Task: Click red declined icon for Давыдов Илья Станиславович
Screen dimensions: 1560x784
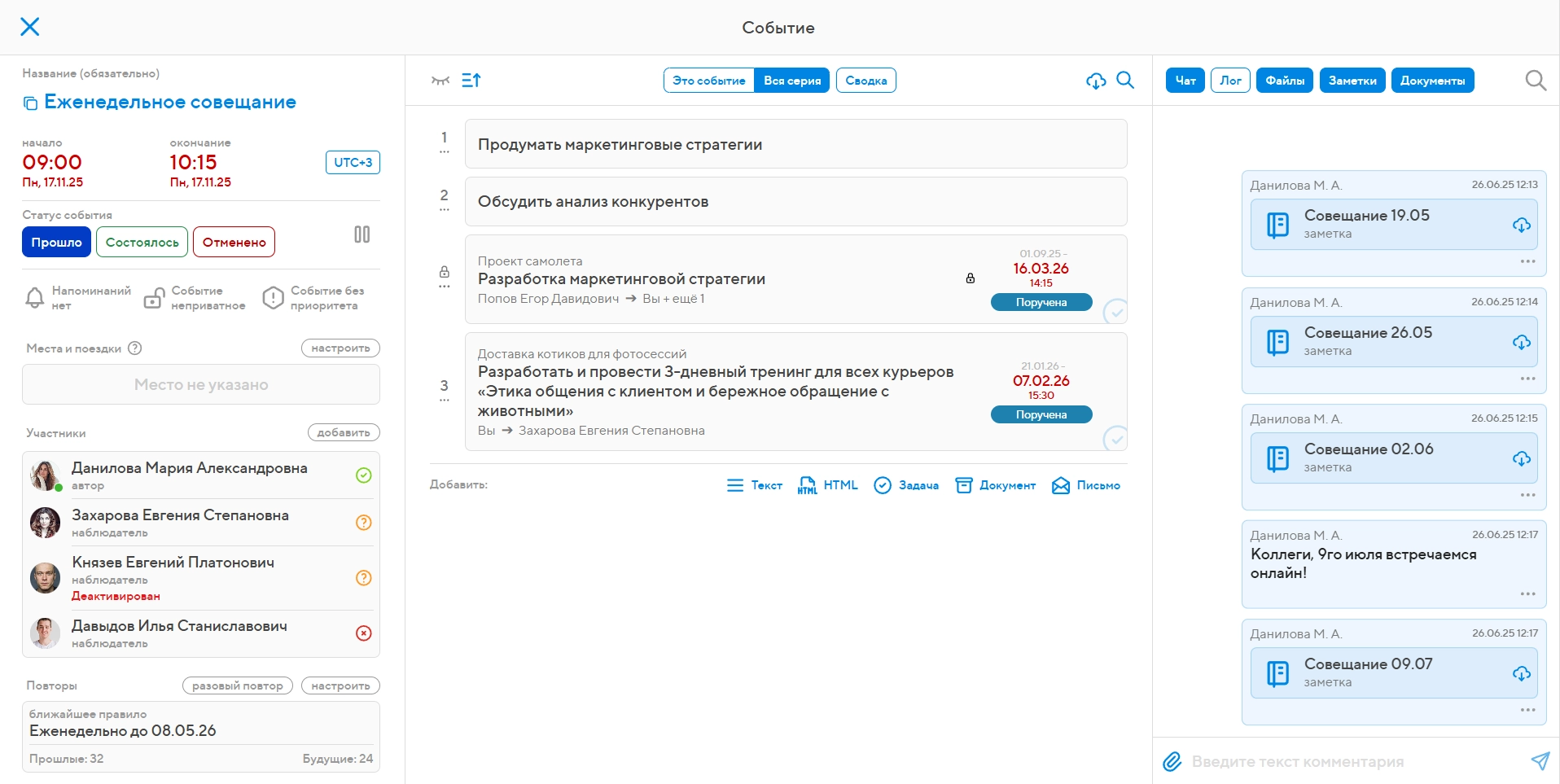Action: (x=364, y=633)
